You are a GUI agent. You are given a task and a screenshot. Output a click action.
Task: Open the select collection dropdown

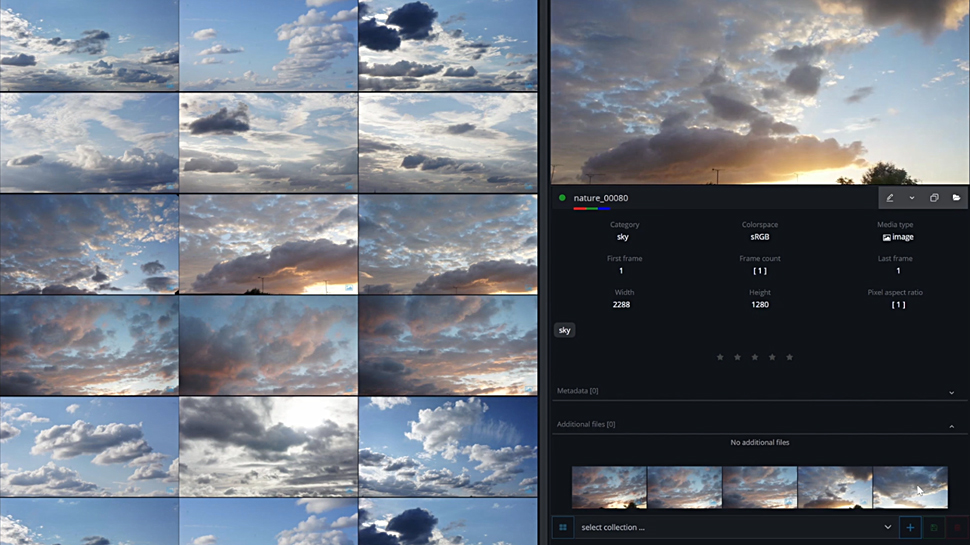pos(736,528)
